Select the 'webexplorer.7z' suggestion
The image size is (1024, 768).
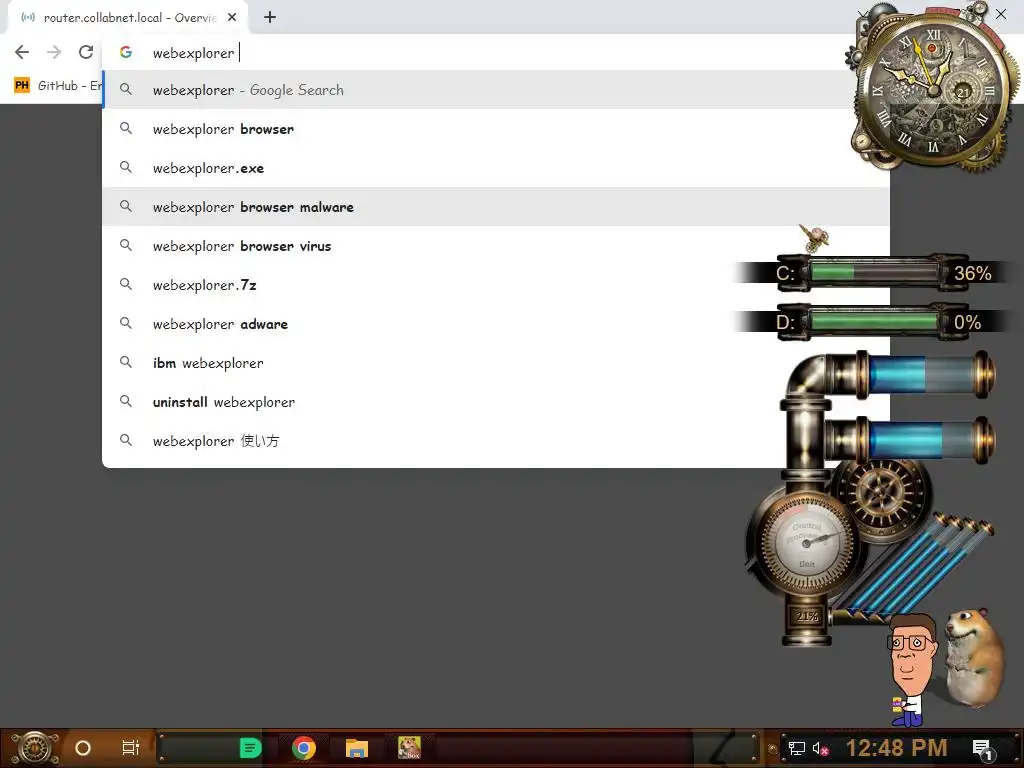[x=496, y=285]
